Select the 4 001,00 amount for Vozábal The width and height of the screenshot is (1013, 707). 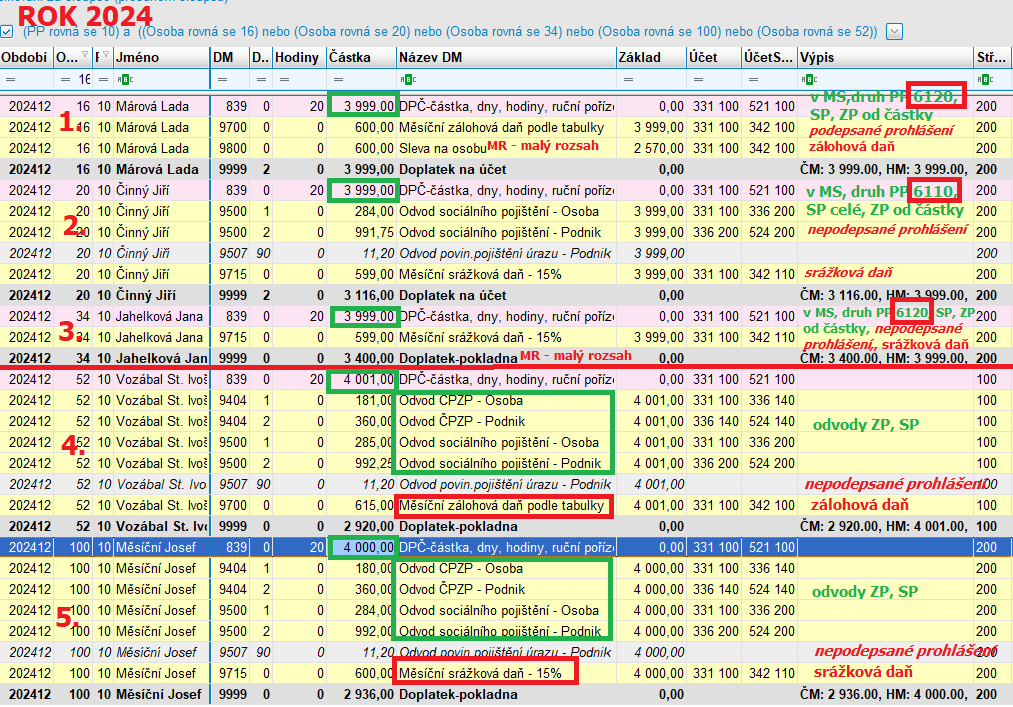pyautogui.click(x=361, y=379)
